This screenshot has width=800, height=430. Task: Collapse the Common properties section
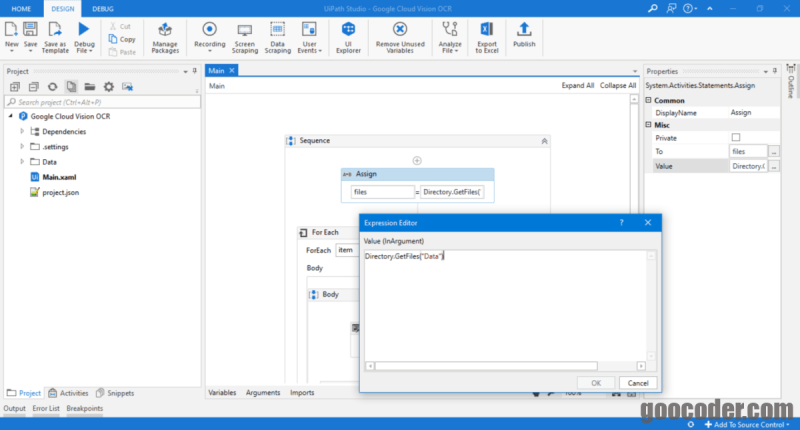tap(648, 100)
